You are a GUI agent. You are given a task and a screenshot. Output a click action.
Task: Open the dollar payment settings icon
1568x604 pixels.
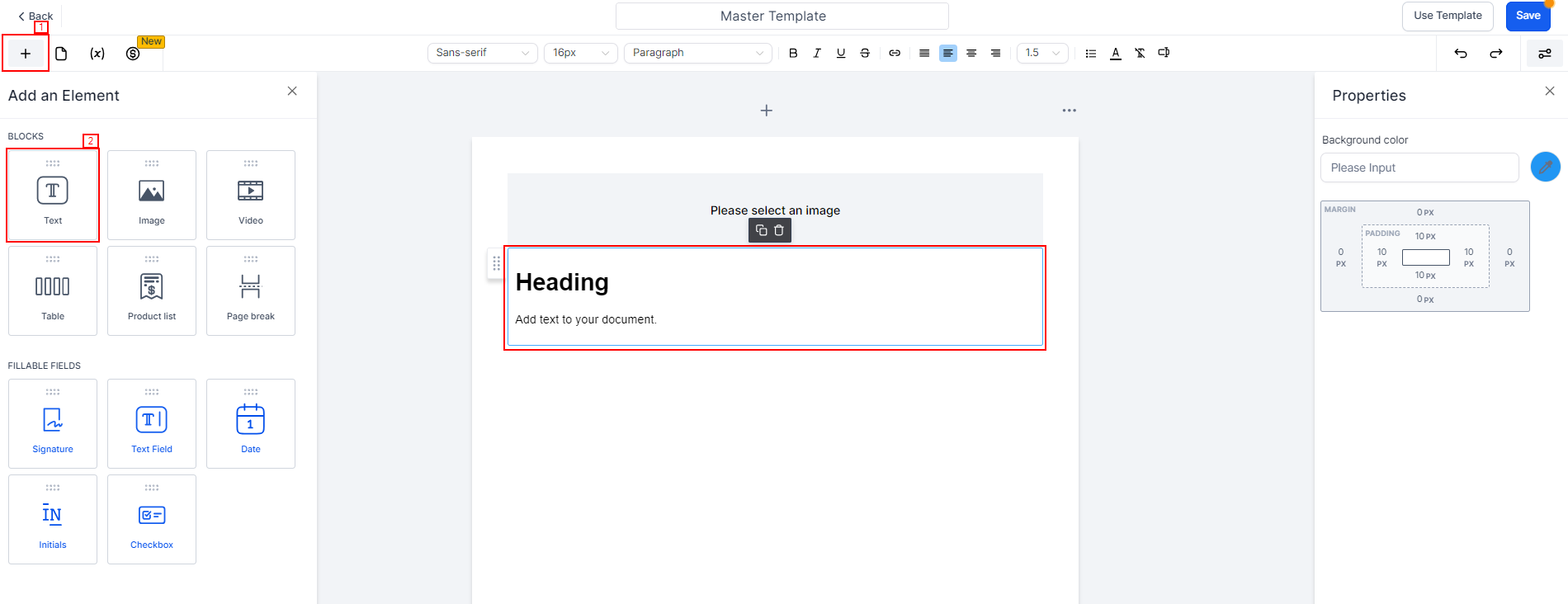(x=133, y=54)
